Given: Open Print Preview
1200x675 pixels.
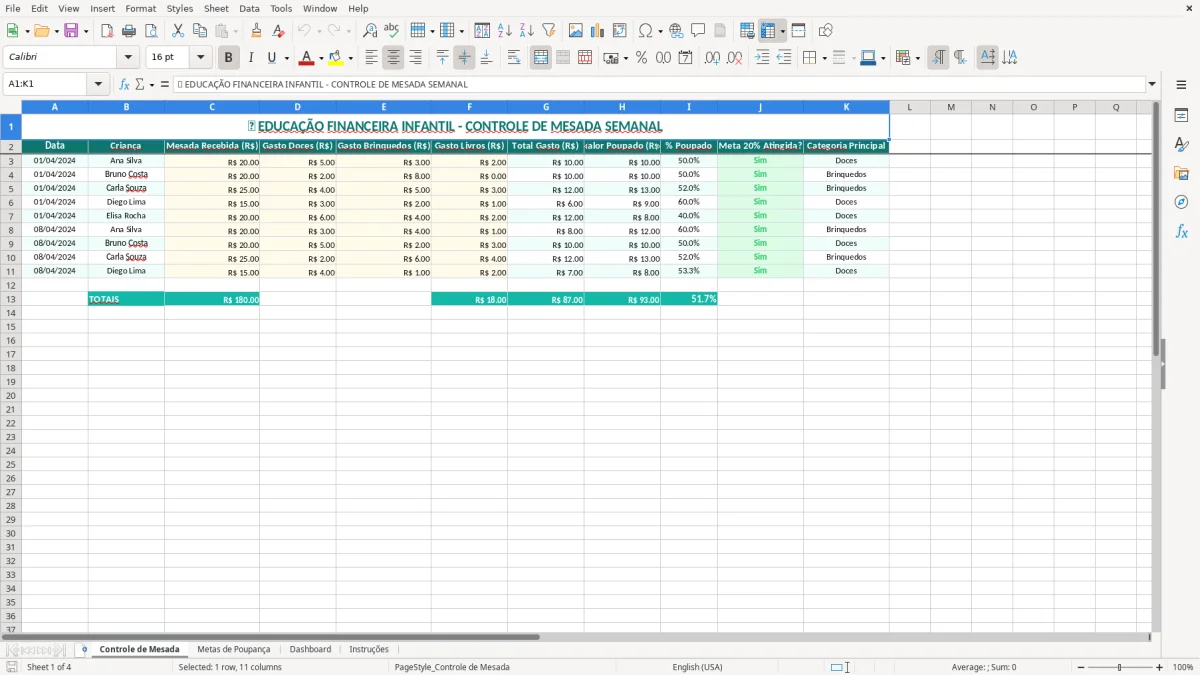Looking at the screenshot, I should click(x=151, y=31).
